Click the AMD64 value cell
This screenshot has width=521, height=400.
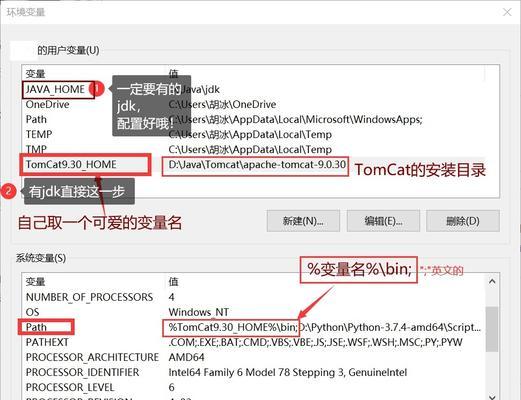[x=186, y=357]
